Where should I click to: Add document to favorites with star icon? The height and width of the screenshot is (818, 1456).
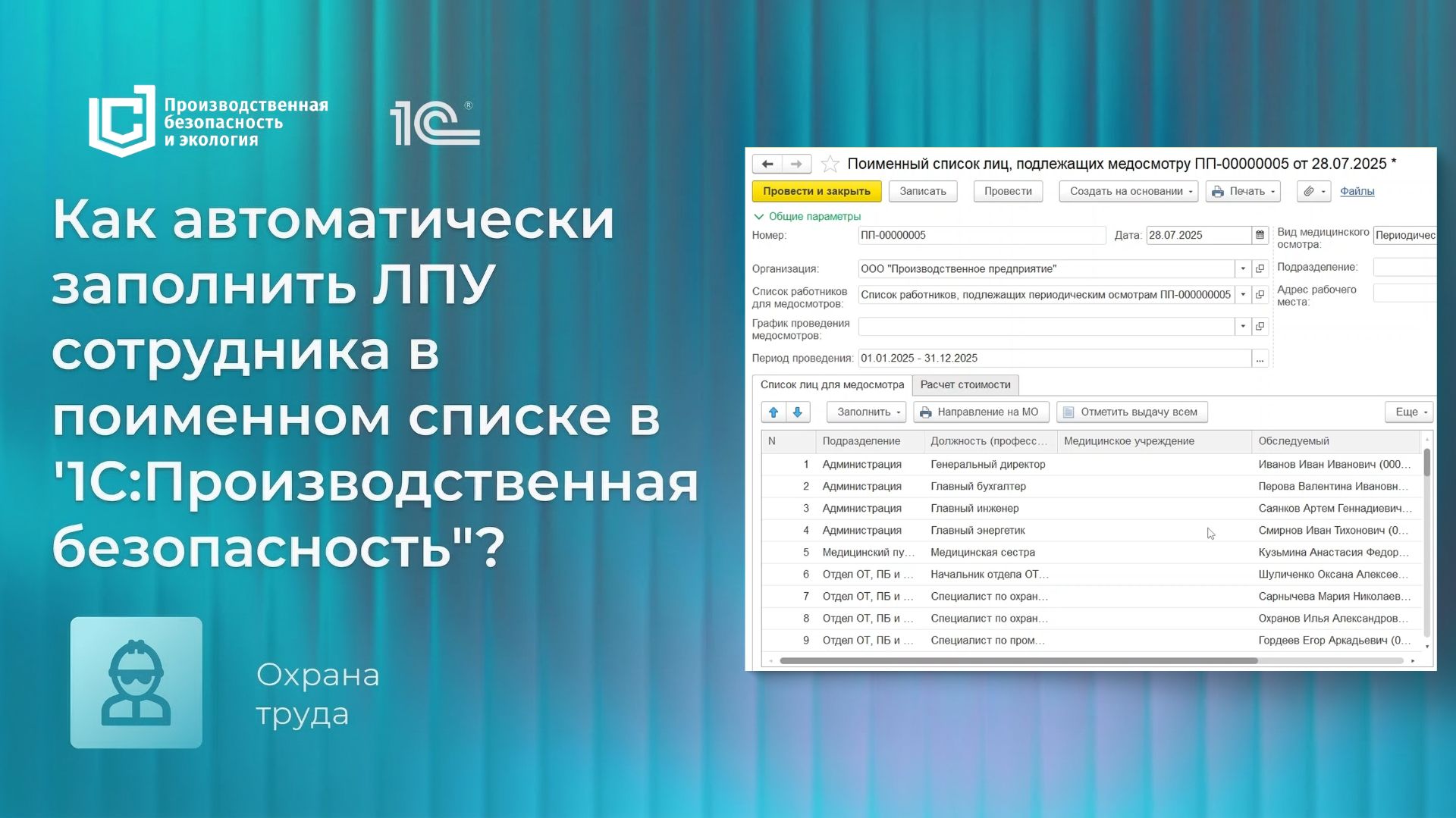tap(830, 164)
